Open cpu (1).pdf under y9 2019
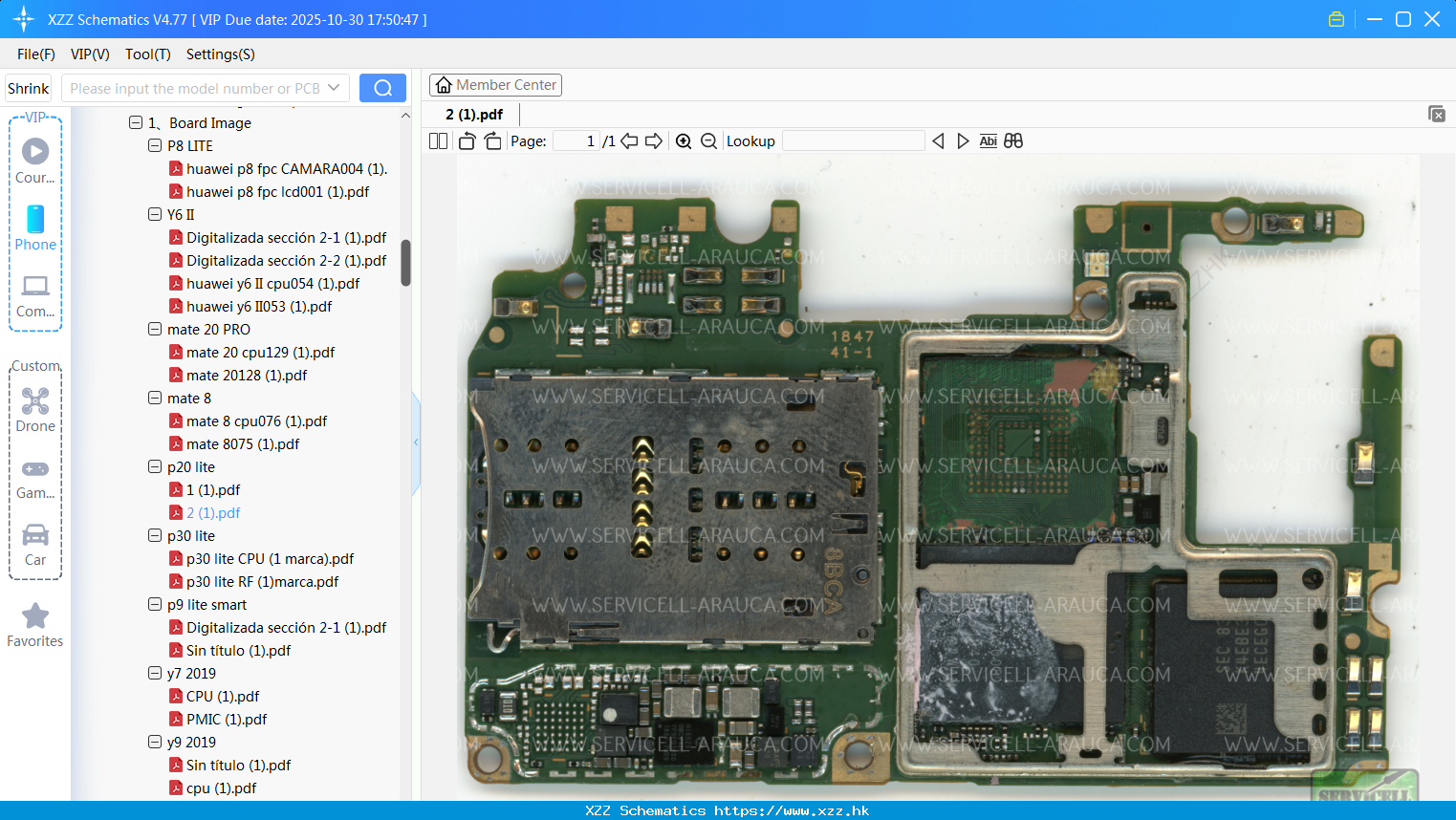1456x820 pixels. tap(221, 788)
